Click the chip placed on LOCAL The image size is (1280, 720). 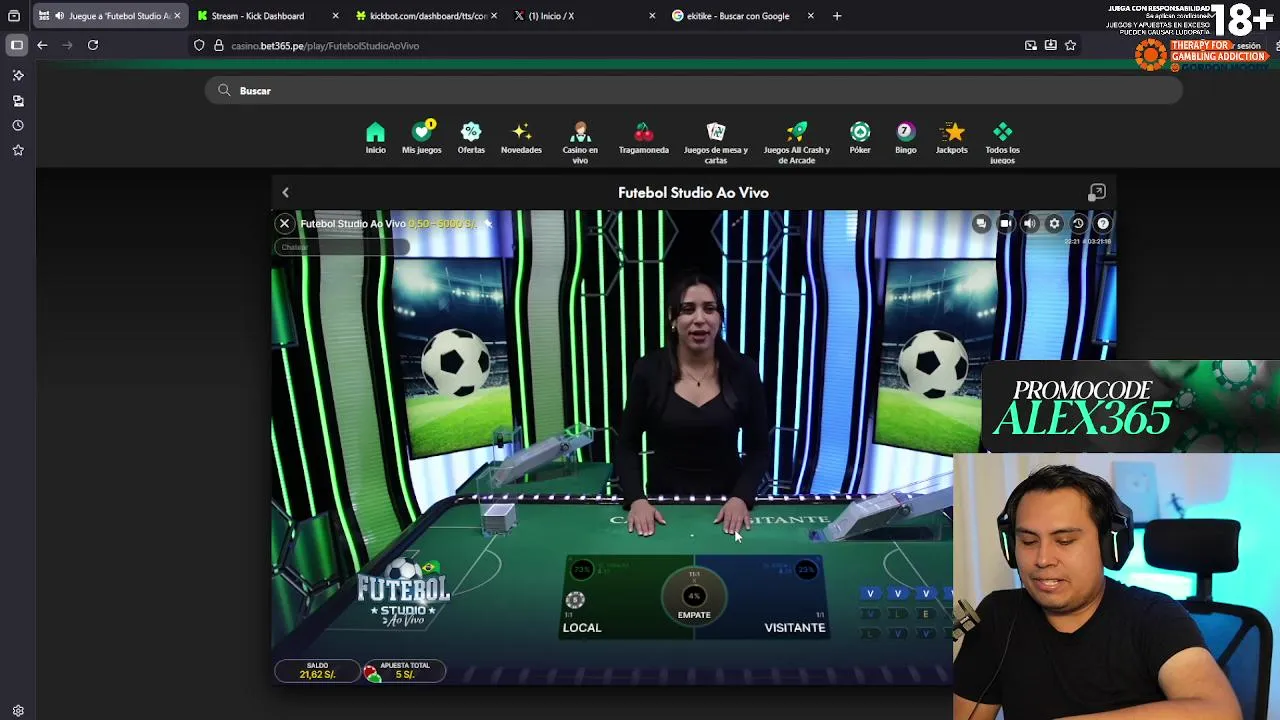(575, 600)
